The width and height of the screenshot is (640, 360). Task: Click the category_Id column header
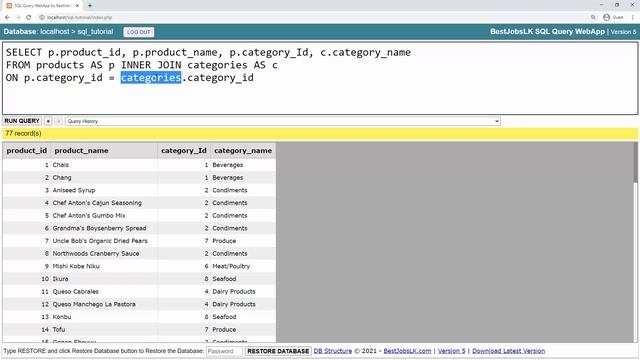[x=184, y=151]
